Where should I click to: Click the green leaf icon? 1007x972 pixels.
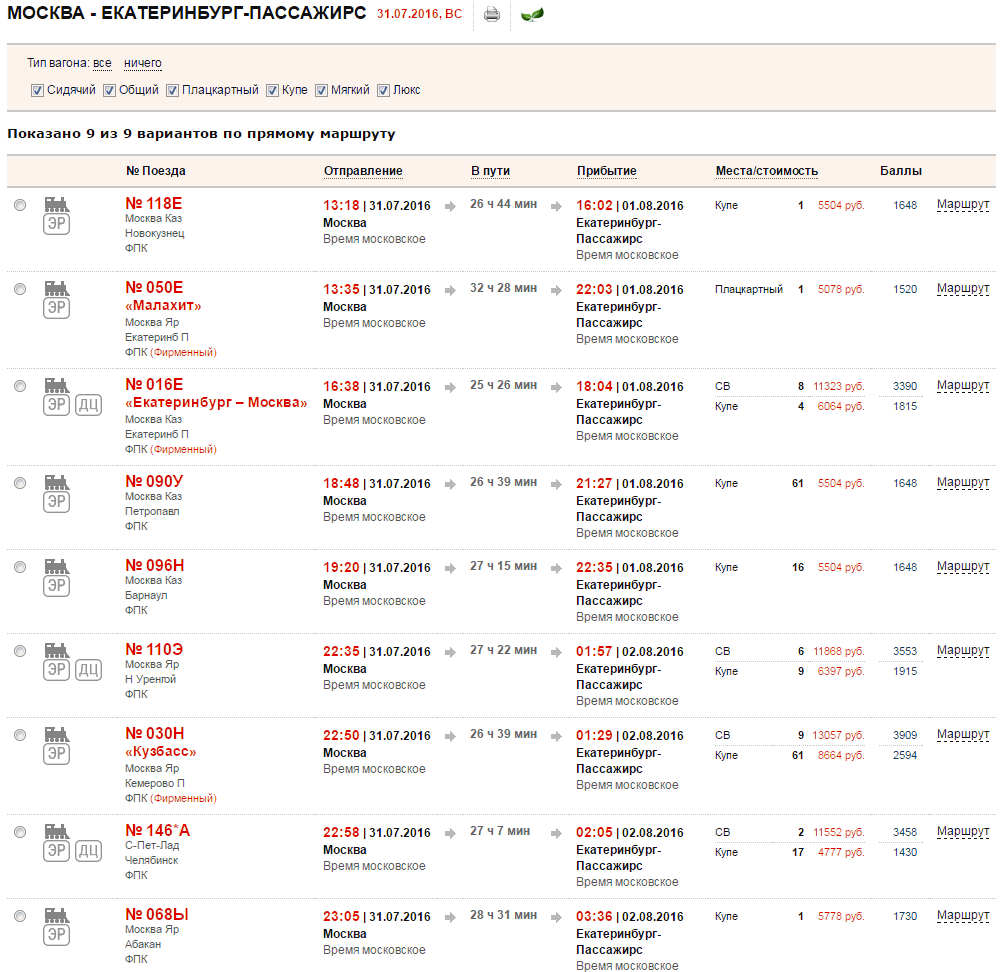[532, 15]
